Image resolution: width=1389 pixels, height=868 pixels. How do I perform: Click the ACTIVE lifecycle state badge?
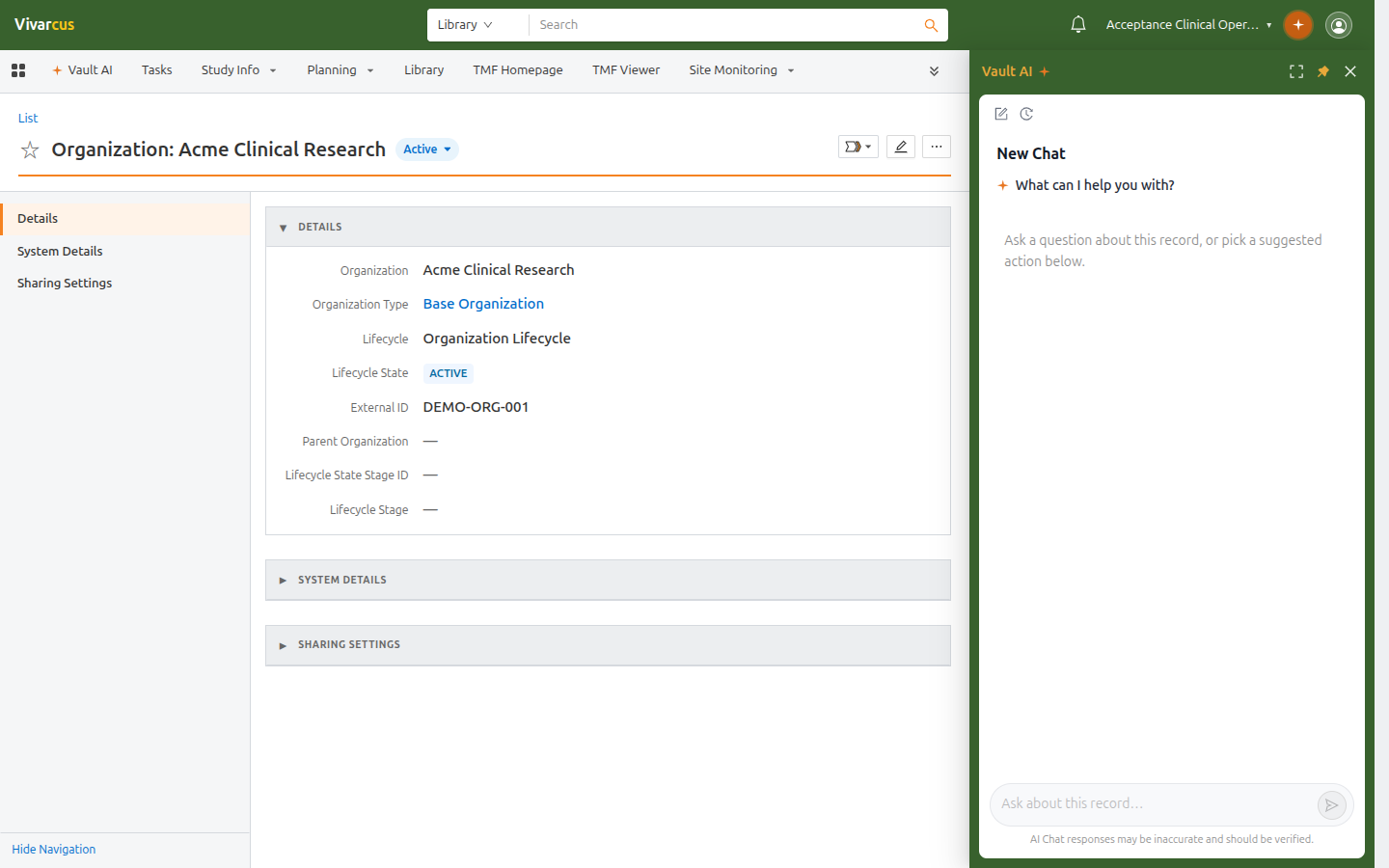tap(449, 373)
